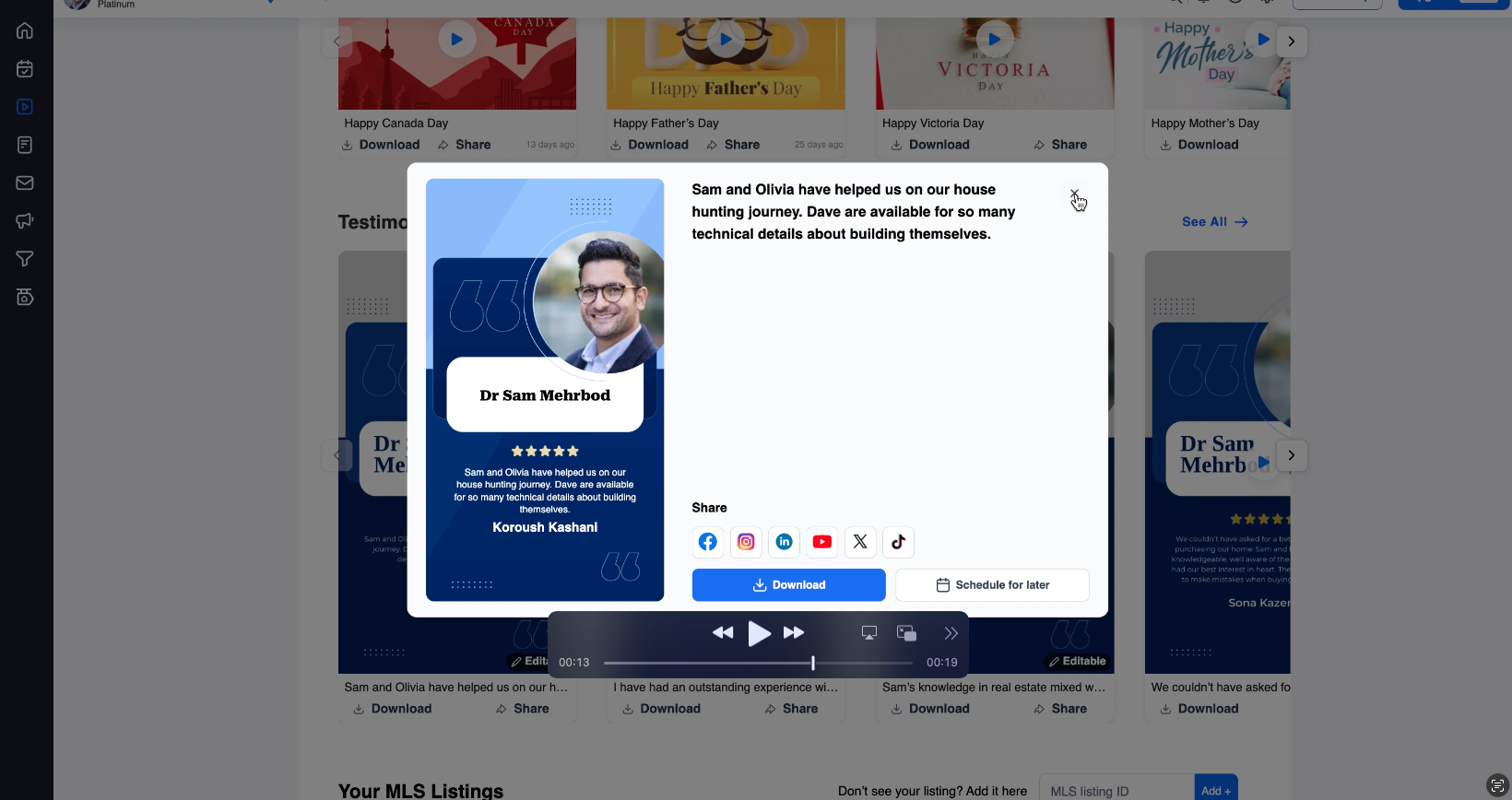
Task: Open the megaphone campaigns sidebar icon
Action: 25,221
